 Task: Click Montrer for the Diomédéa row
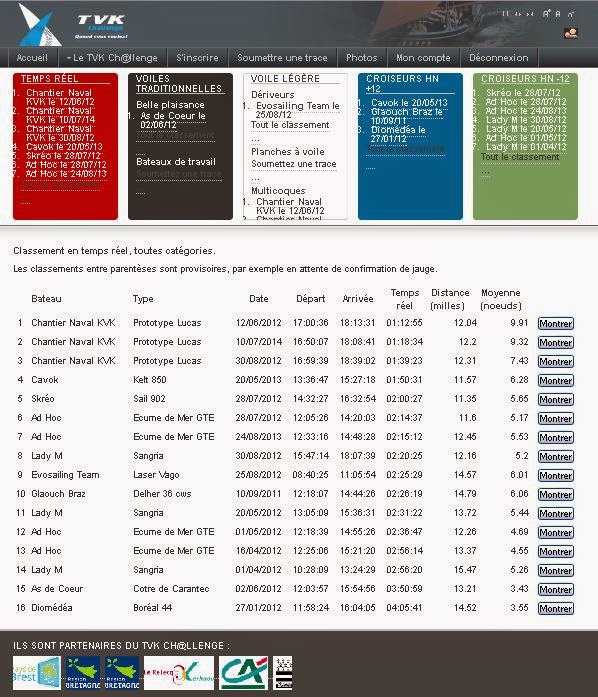pos(556,609)
